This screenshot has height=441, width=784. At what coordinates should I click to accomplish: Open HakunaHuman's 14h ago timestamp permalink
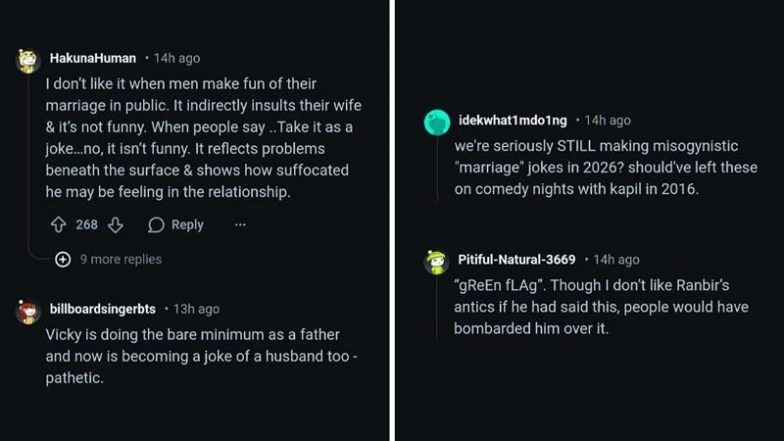point(176,59)
